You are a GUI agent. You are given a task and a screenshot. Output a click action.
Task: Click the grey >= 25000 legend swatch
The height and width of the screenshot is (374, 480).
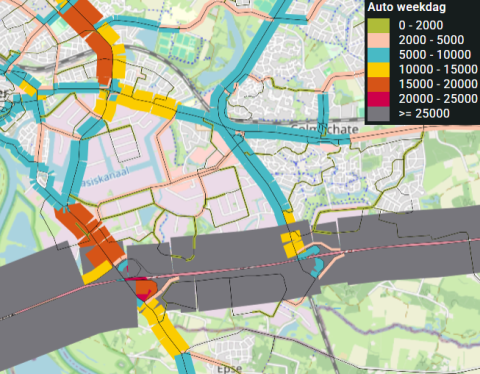pos(378,114)
